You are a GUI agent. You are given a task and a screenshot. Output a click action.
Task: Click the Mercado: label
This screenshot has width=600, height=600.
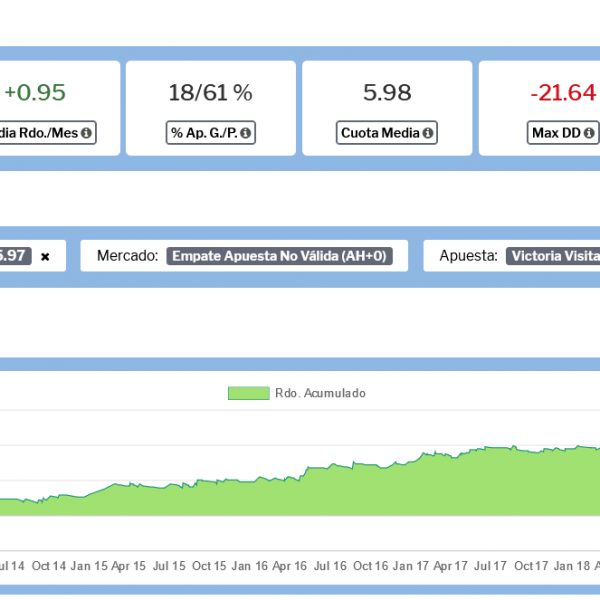point(127,256)
